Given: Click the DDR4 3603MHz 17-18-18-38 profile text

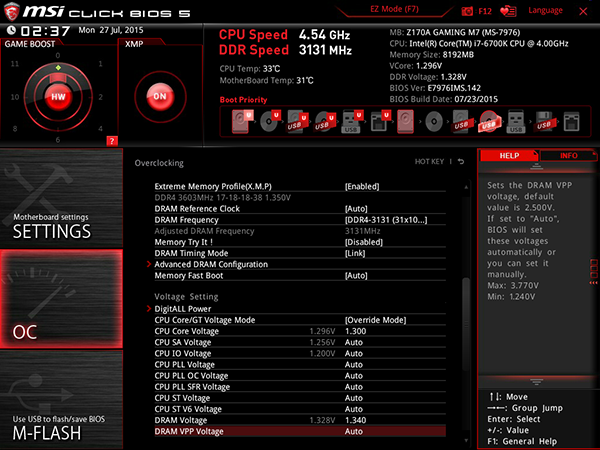Looking at the screenshot, I should (x=222, y=197).
